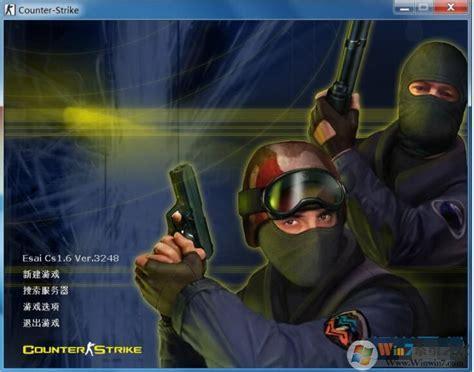Viewport: 474px width, 372px height.
Task: Click the Counter-Strike icon in the title bar
Action: [10, 9]
